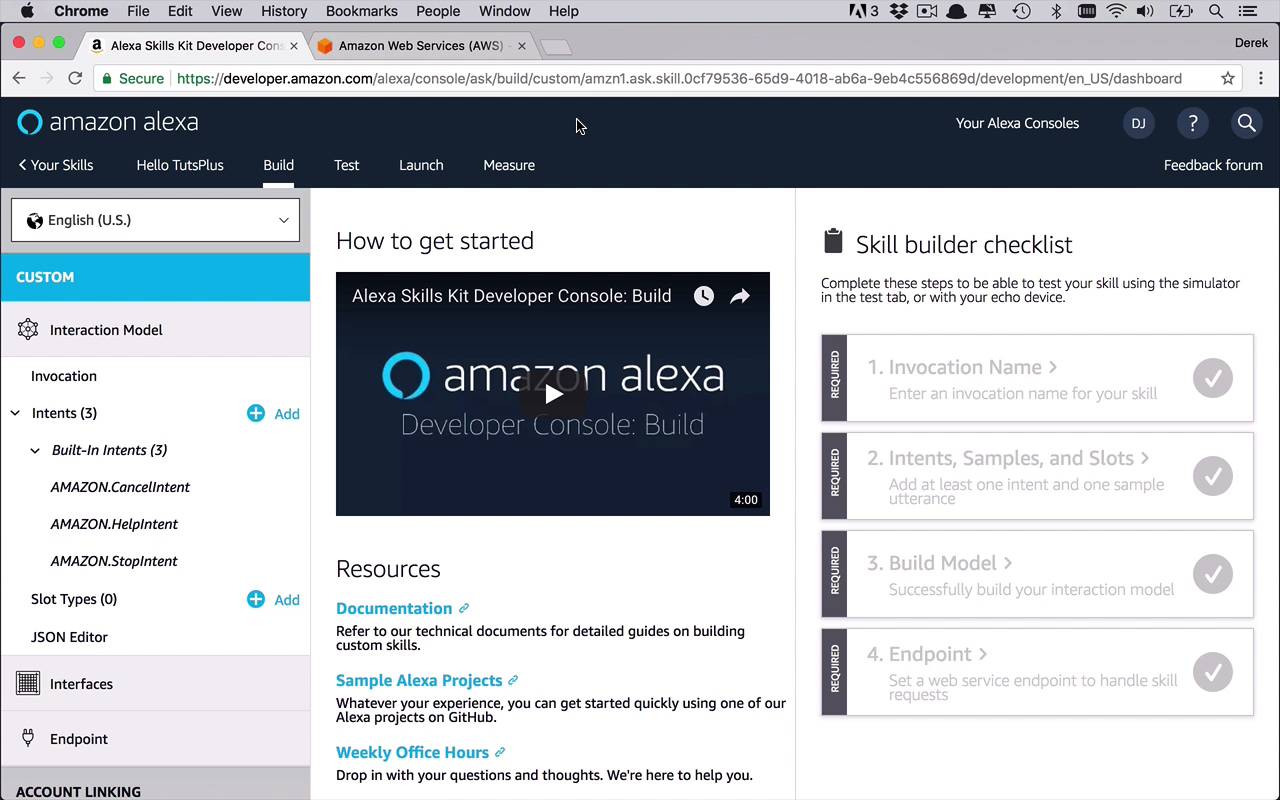This screenshot has height=800, width=1280.
Task: Click the share arrow icon on video
Action: coord(740,296)
